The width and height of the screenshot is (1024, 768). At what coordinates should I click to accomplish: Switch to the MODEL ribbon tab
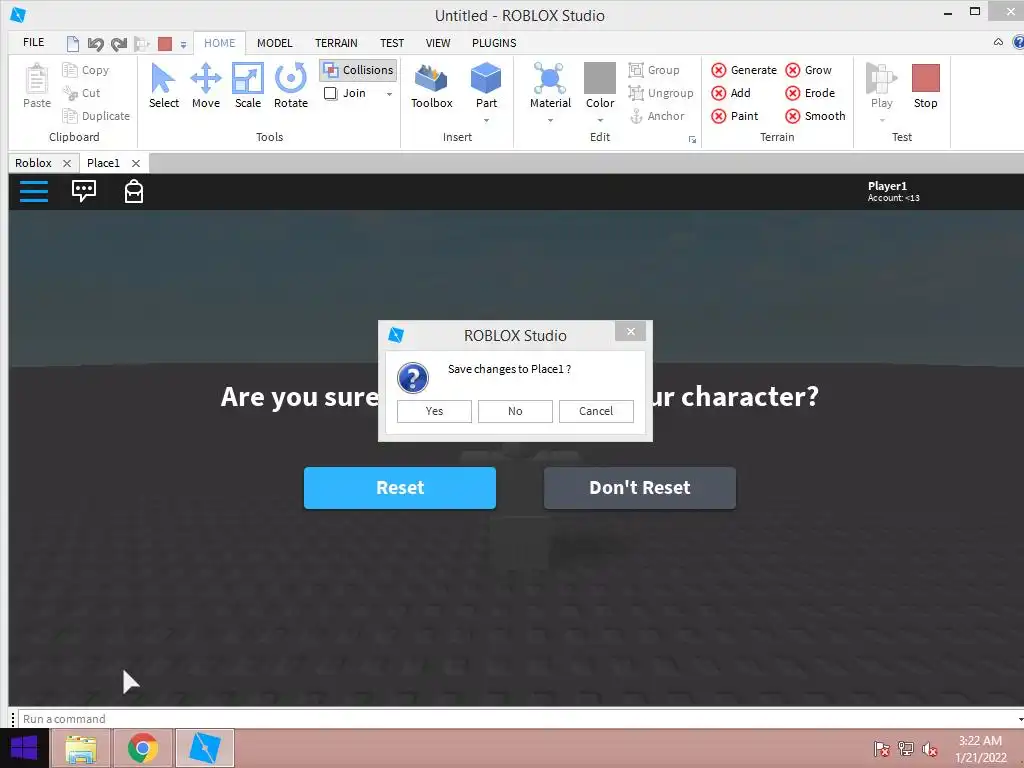(x=274, y=43)
